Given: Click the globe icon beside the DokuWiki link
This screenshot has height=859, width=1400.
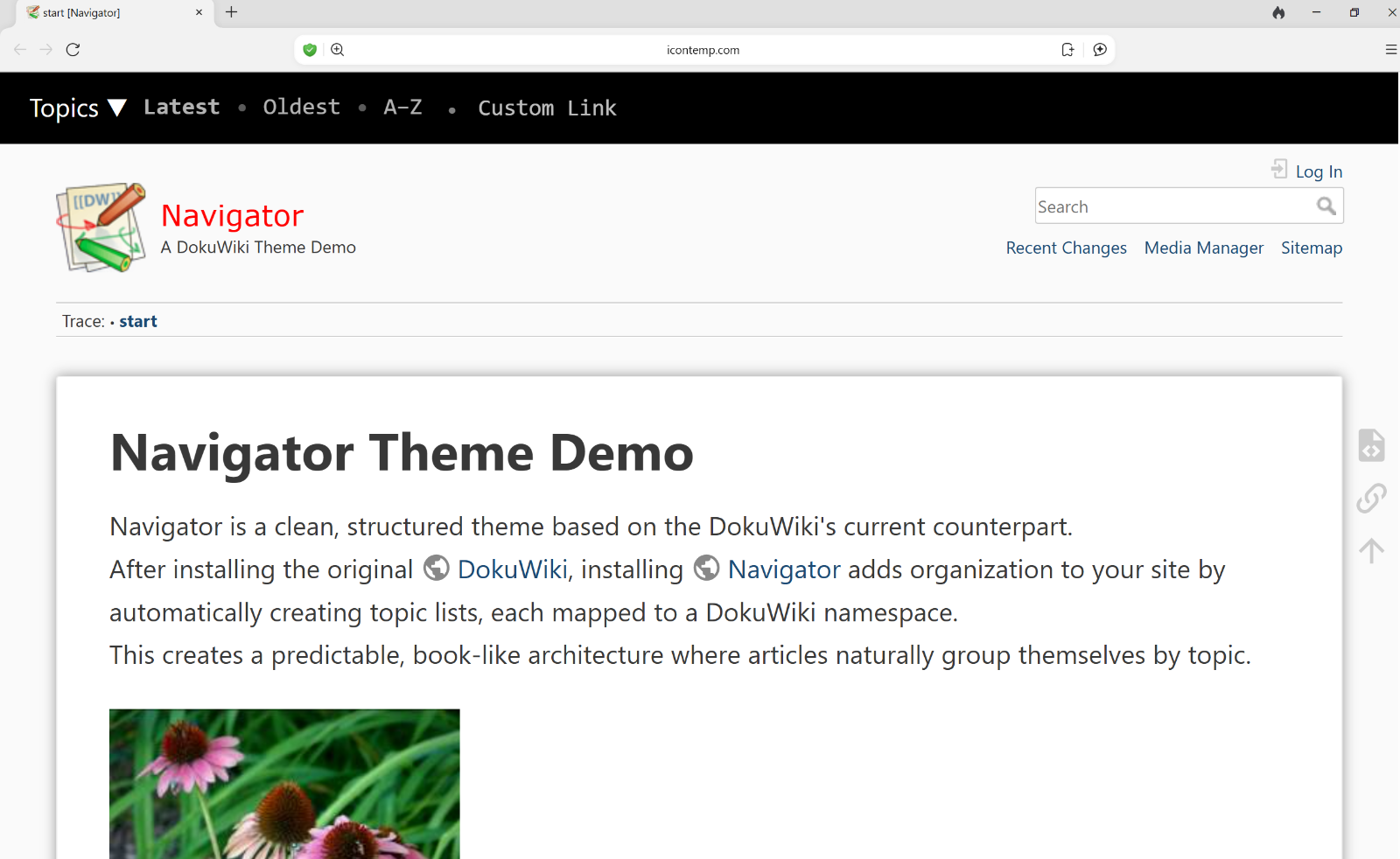Looking at the screenshot, I should pyautogui.click(x=437, y=569).
